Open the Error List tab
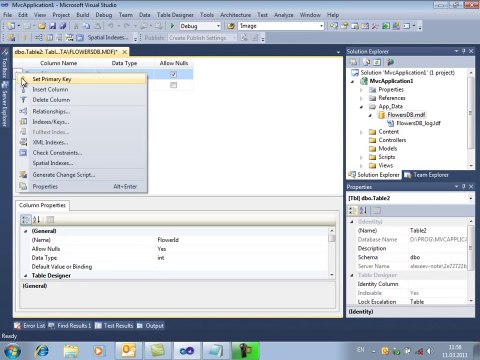Image resolution: width=480 pixels, height=360 pixels. click(x=30, y=326)
